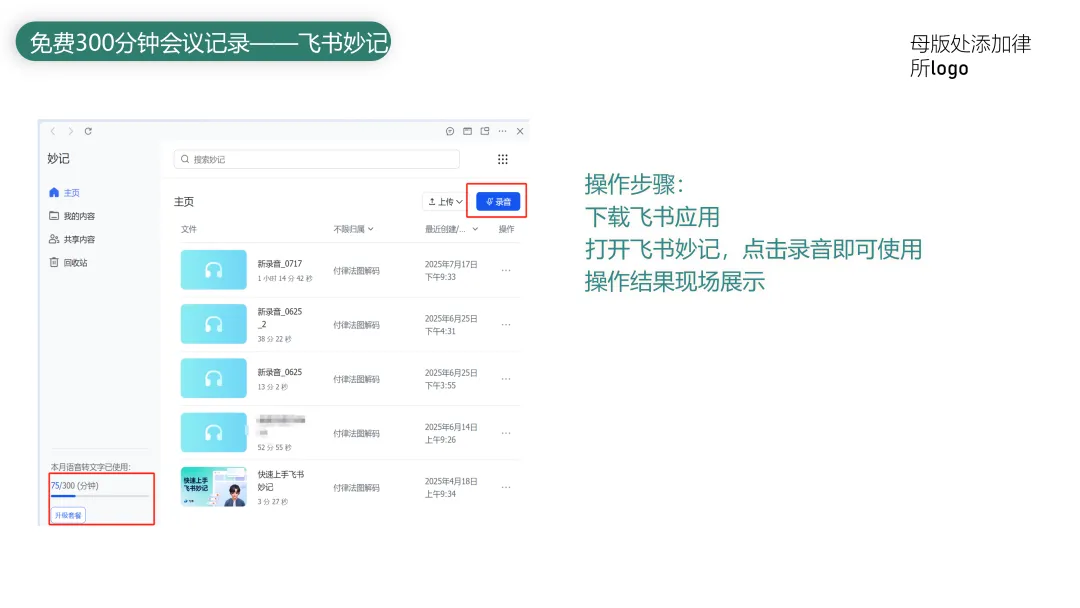
Task: Close the 妙记 panel
Action: 520,131
